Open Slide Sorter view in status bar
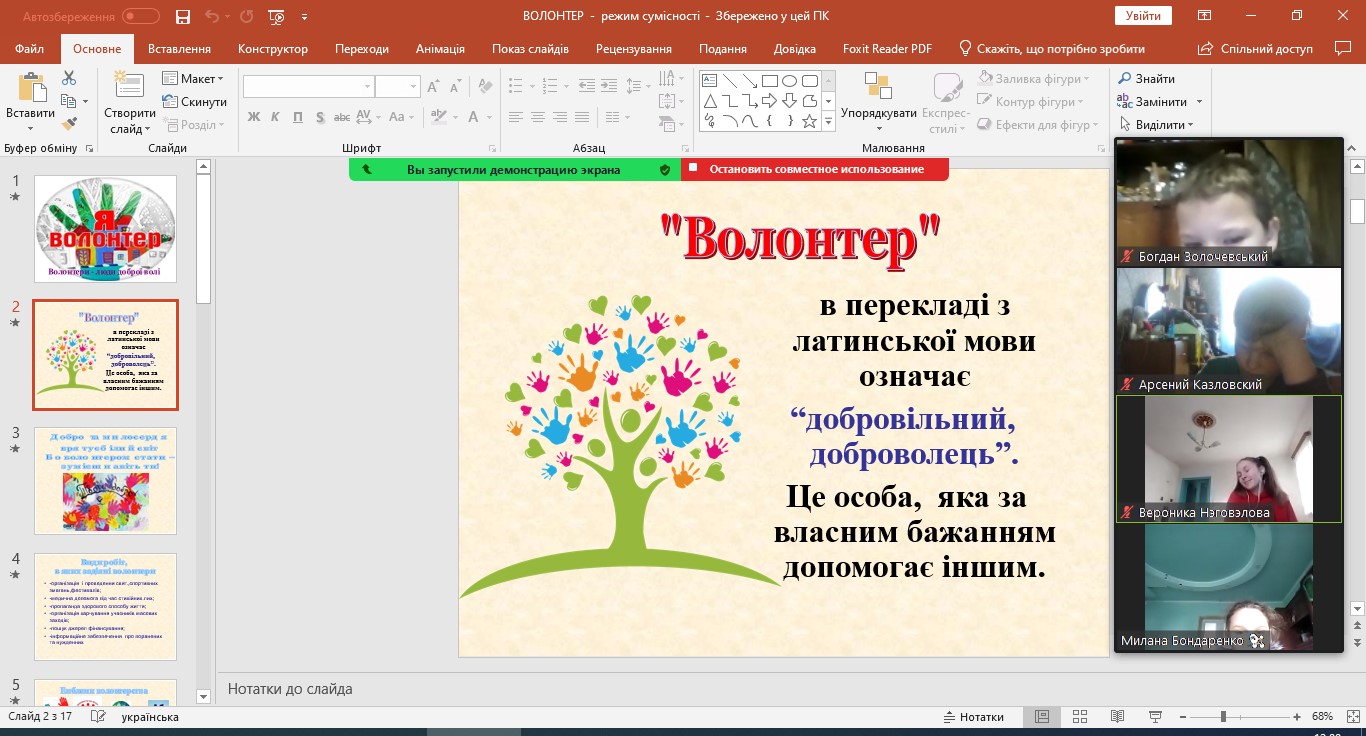Screen dimensions: 1366x736 (x=1079, y=717)
